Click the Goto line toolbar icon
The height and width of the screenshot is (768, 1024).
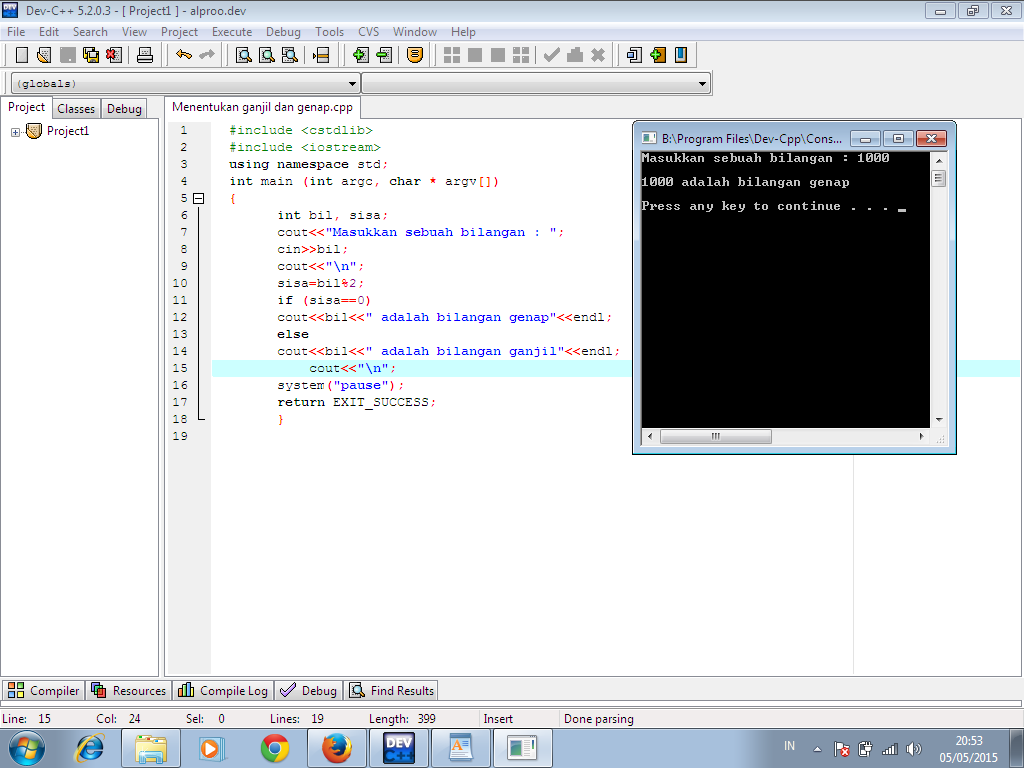[321, 55]
